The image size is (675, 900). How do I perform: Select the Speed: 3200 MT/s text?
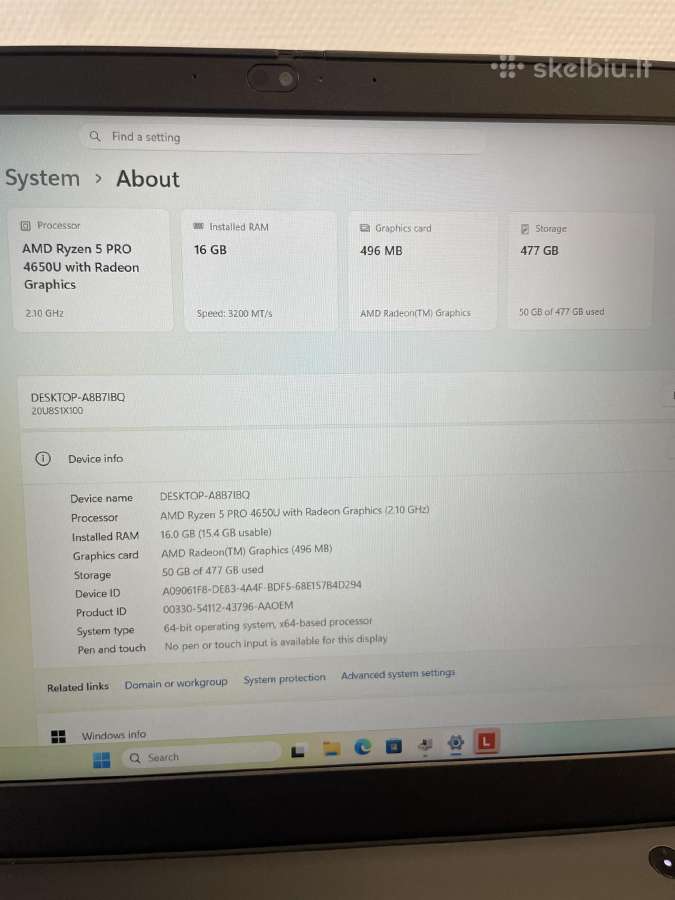pyautogui.click(x=234, y=313)
